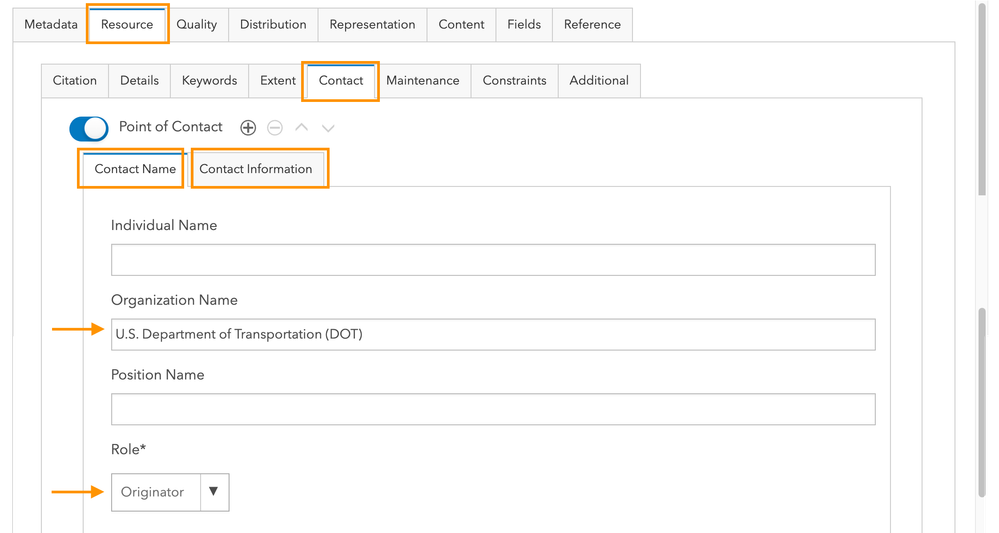Click the vertical scrollbar thumb
999x533 pixels.
983,400
